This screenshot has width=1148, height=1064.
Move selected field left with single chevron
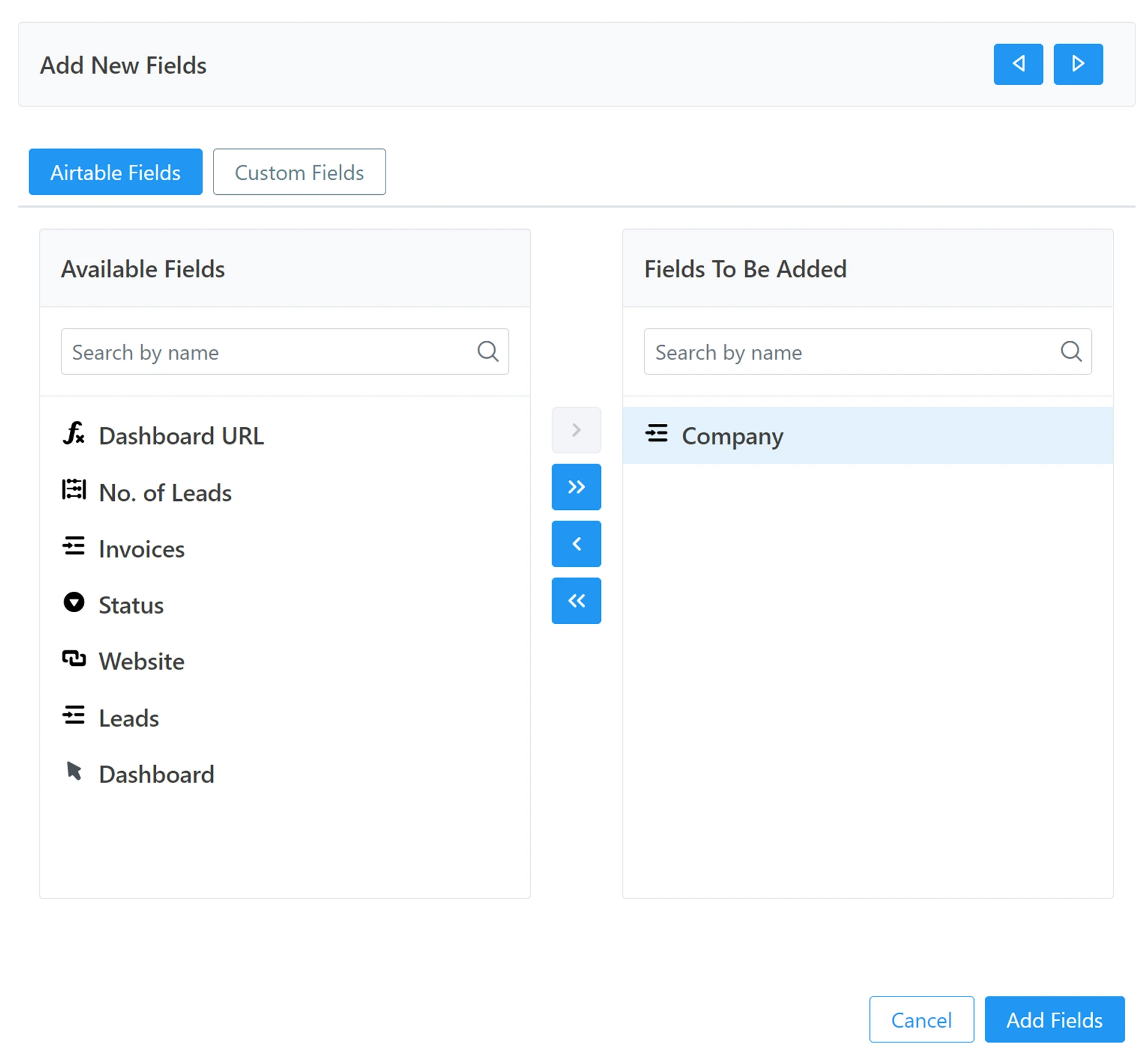point(576,544)
